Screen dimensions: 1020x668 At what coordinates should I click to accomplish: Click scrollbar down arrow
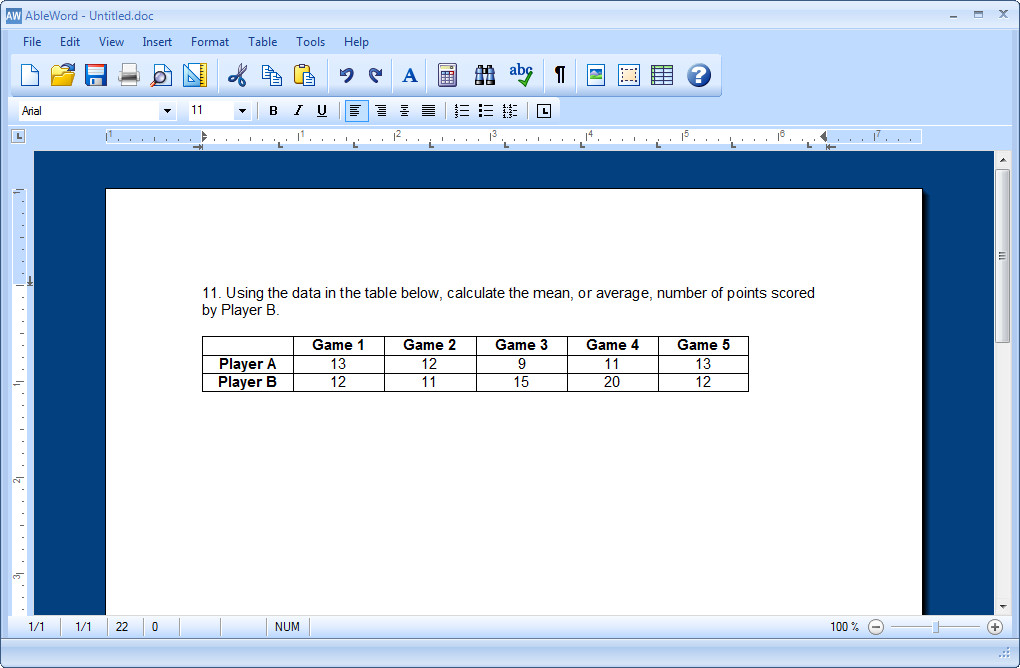coord(1002,607)
